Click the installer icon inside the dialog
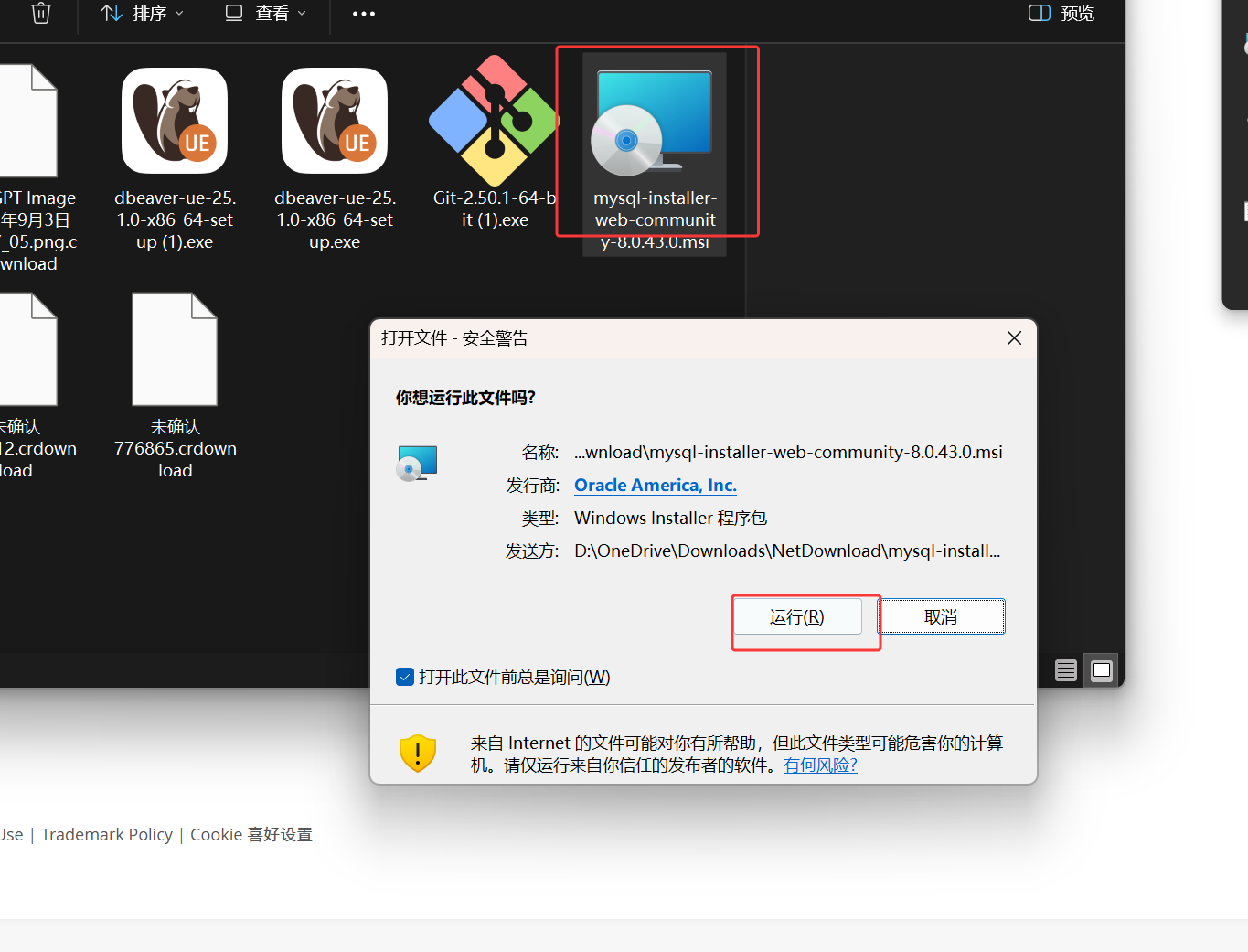Image resolution: width=1248 pixels, height=952 pixels. coord(417,464)
